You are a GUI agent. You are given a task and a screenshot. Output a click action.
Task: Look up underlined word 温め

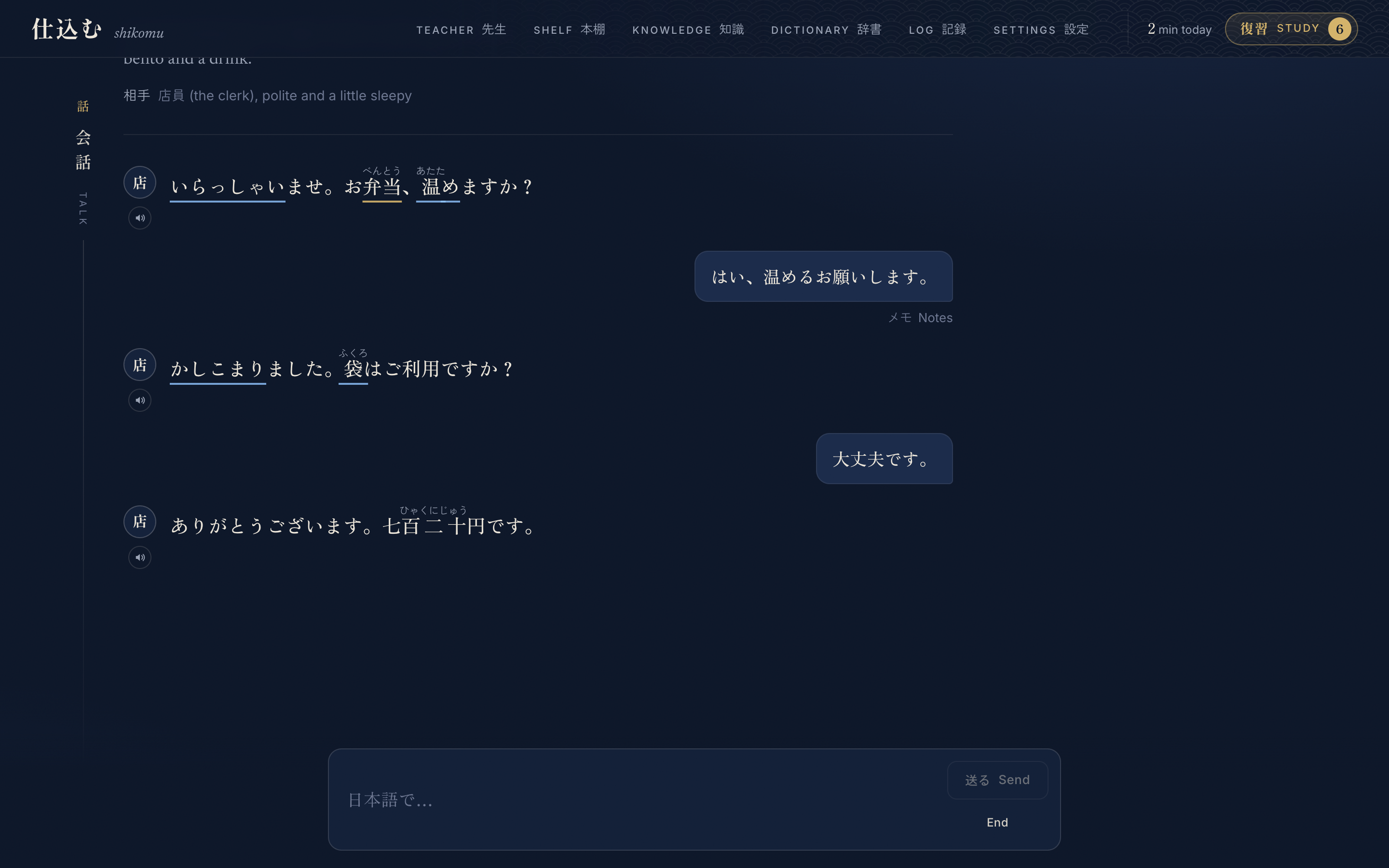click(438, 187)
